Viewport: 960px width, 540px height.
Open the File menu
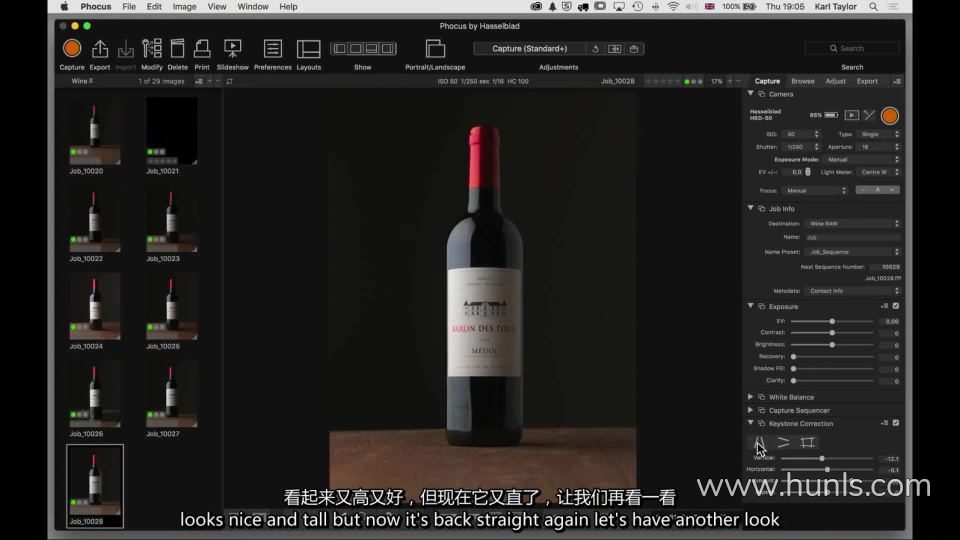pos(129,7)
